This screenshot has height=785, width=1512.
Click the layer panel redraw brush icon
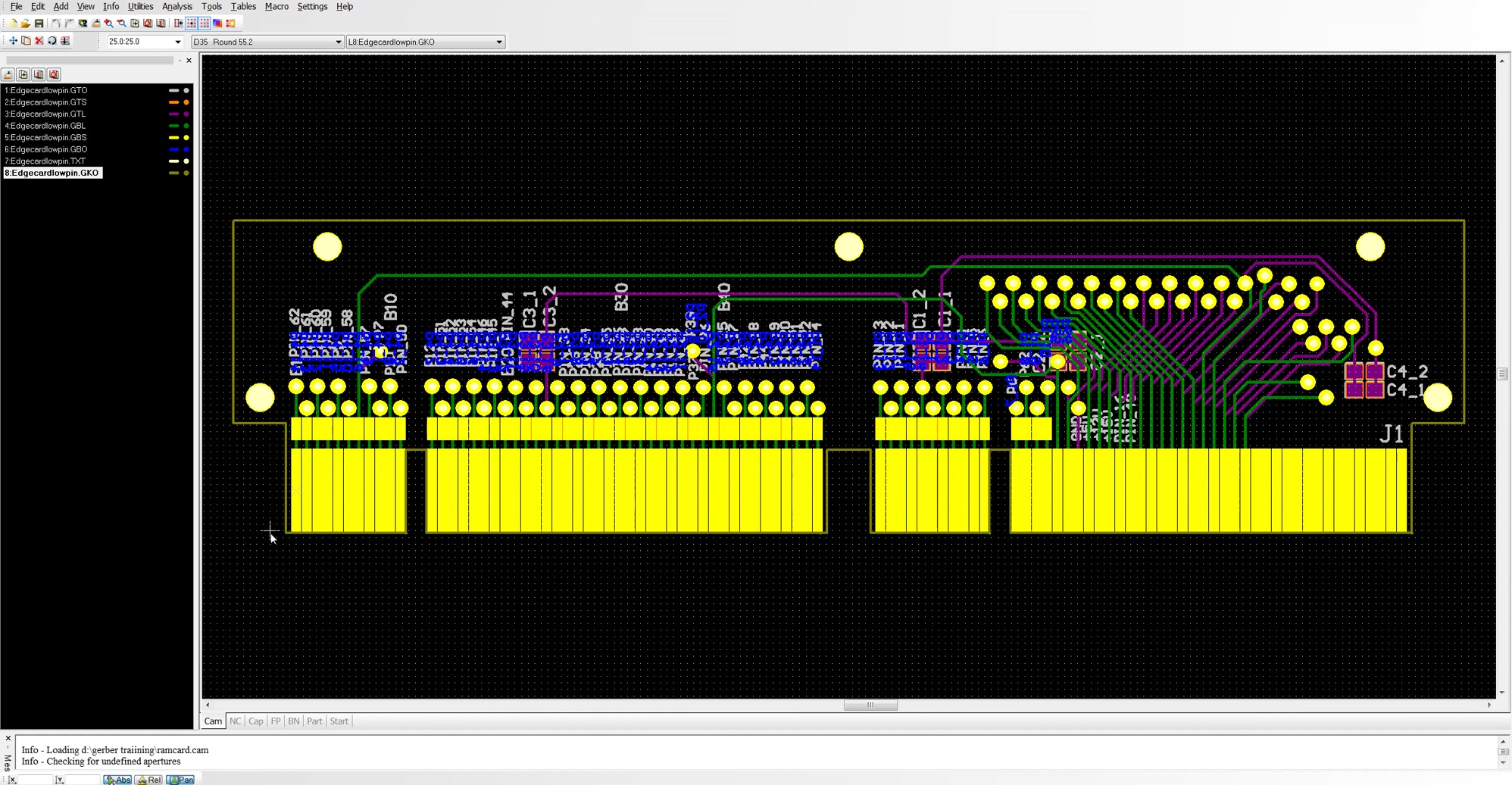tap(8, 74)
